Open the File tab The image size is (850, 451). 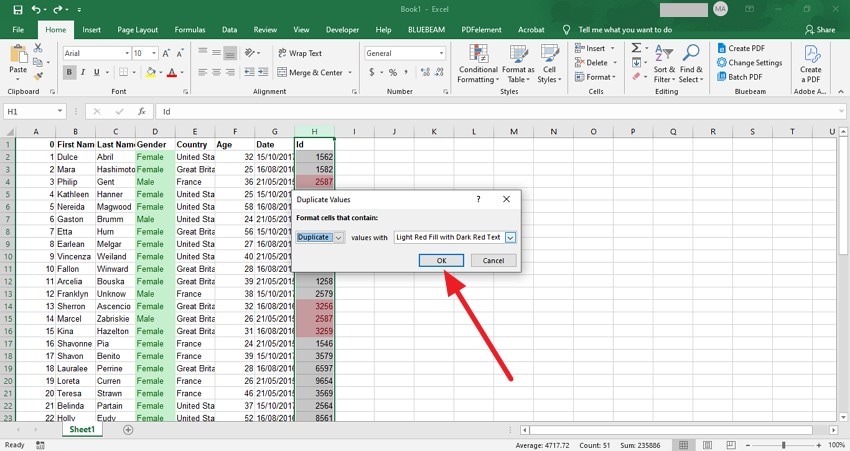pyautogui.click(x=18, y=30)
